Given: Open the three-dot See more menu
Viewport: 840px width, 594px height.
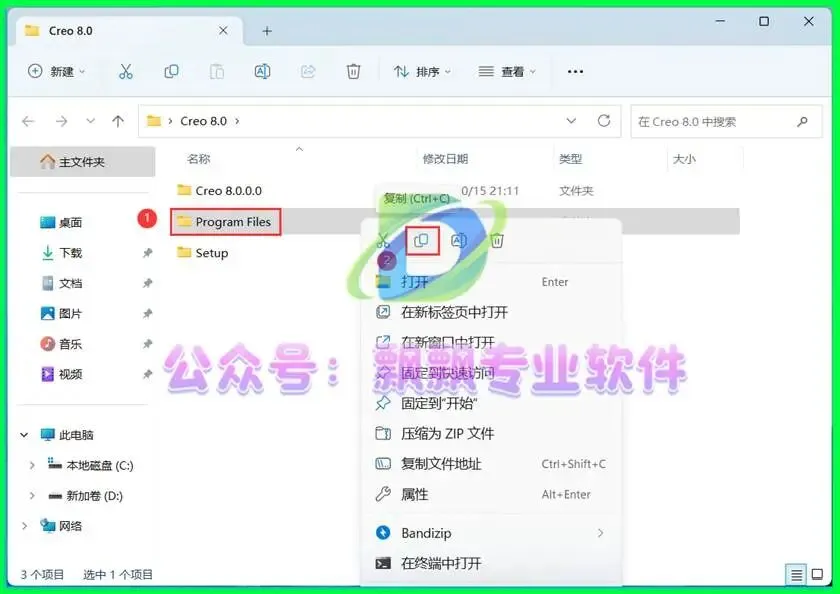Looking at the screenshot, I should click(x=575, y=71).
